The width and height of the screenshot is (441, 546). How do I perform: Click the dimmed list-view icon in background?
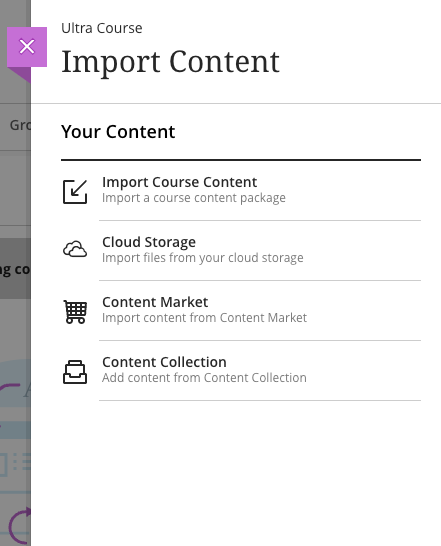tap(22, 462)
